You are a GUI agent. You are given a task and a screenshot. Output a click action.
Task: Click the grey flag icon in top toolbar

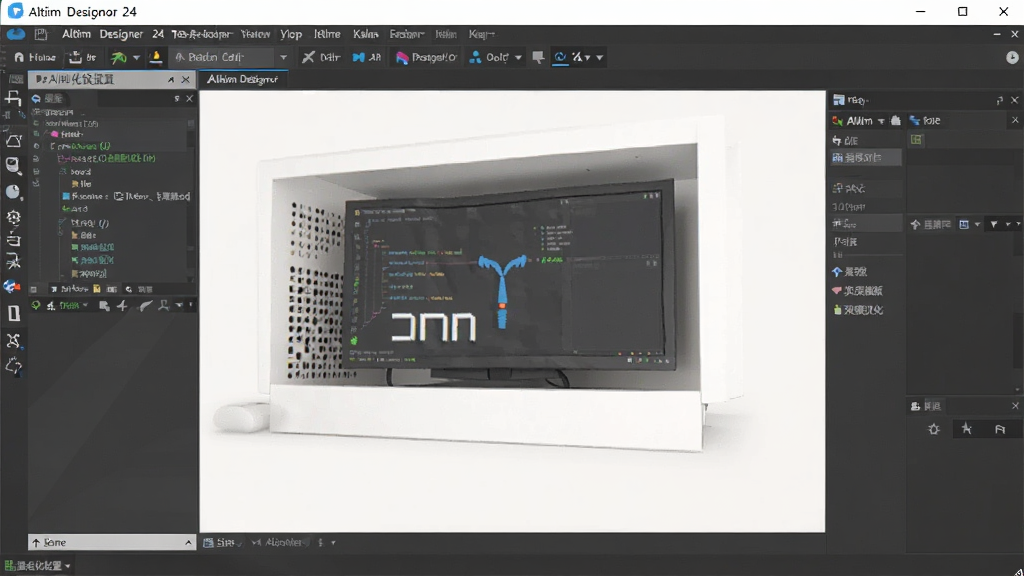tap(538, 57)
